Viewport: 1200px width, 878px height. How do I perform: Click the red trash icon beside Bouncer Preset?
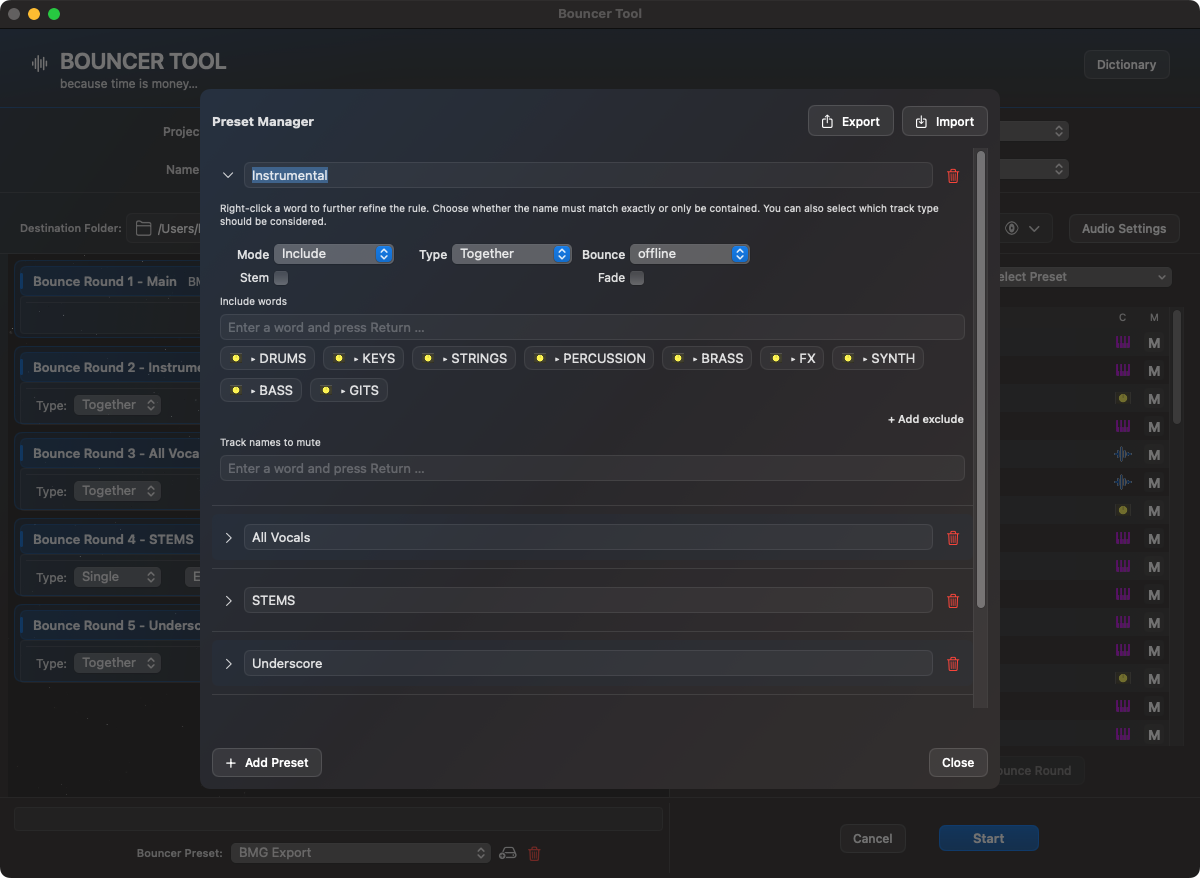pos(534,853)
